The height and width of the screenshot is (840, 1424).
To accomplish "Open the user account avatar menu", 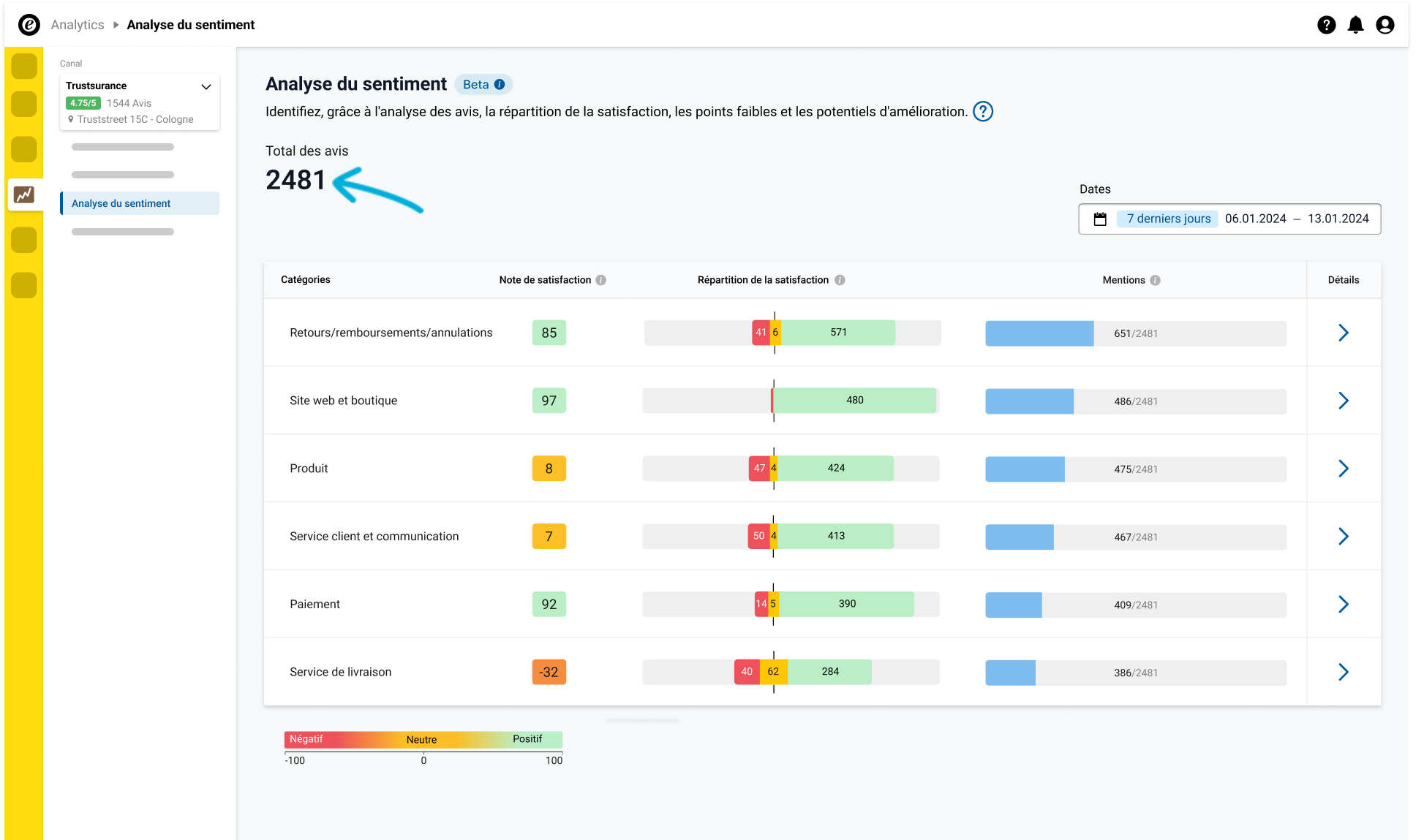I will 1385,25.
